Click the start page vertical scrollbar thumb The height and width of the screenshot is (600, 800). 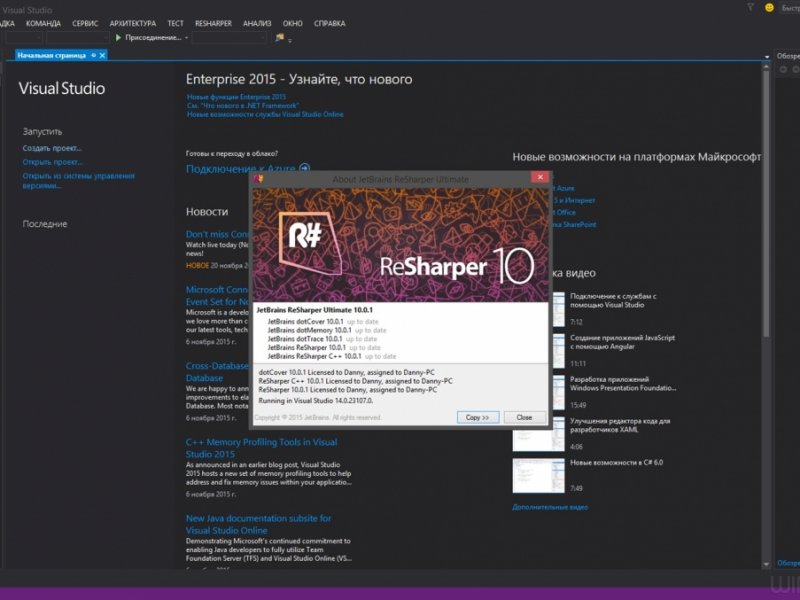[x=766, y=204]
